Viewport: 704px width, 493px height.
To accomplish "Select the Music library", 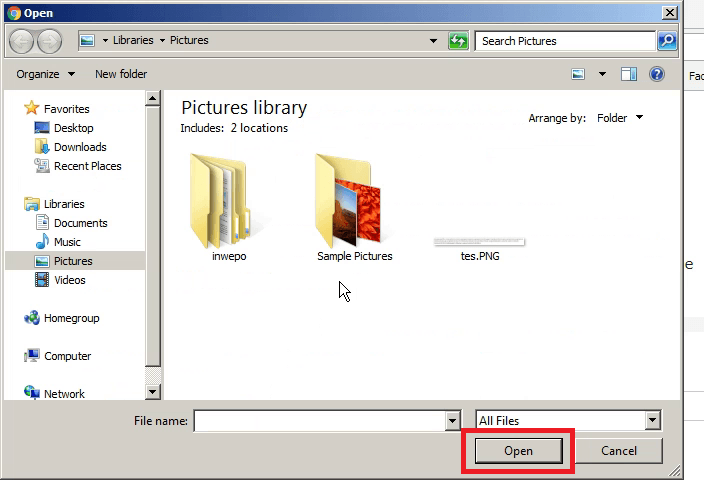I will click(x=67, y=242).
